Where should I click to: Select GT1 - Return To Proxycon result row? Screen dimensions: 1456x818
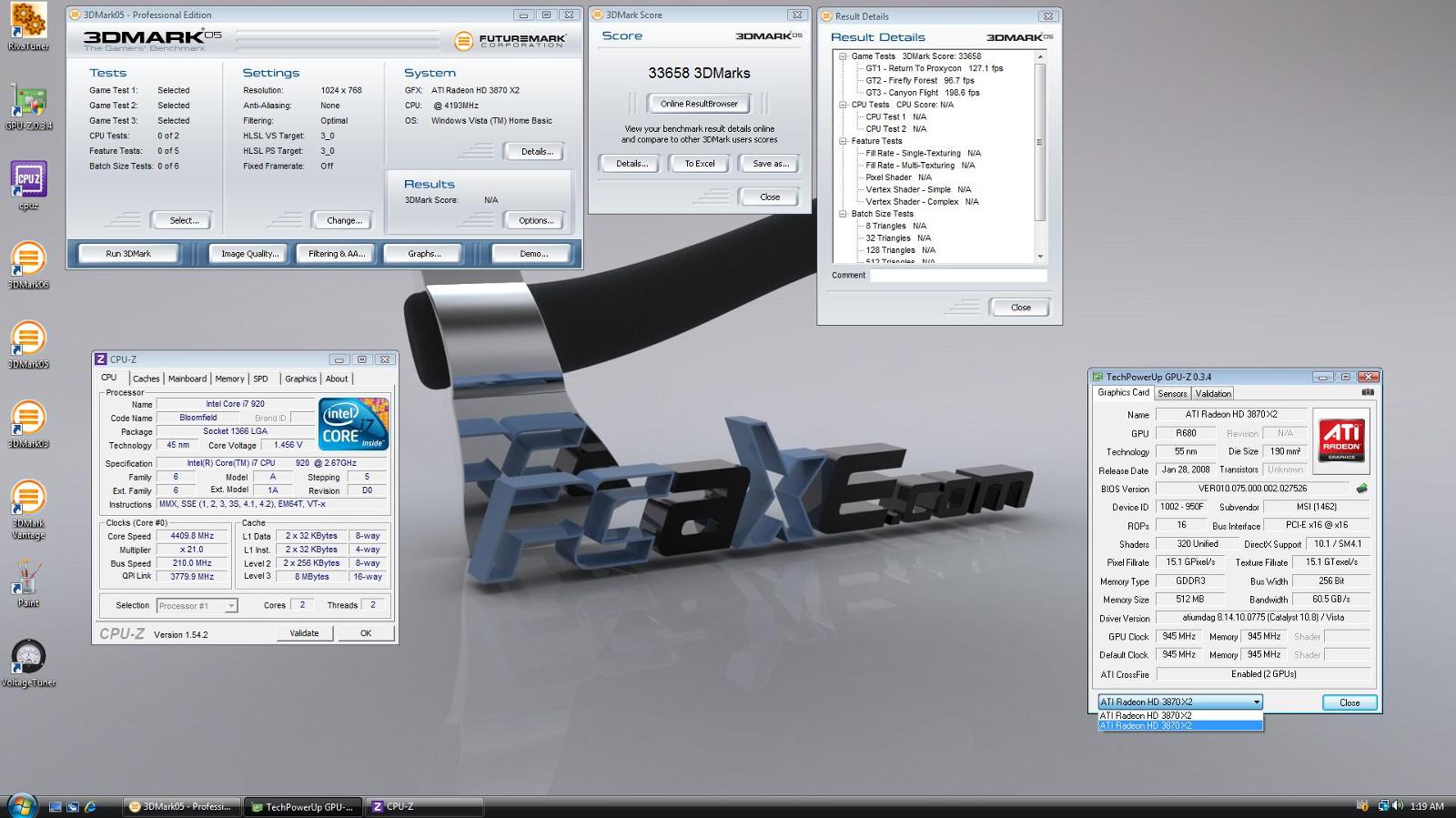point(934,68)
